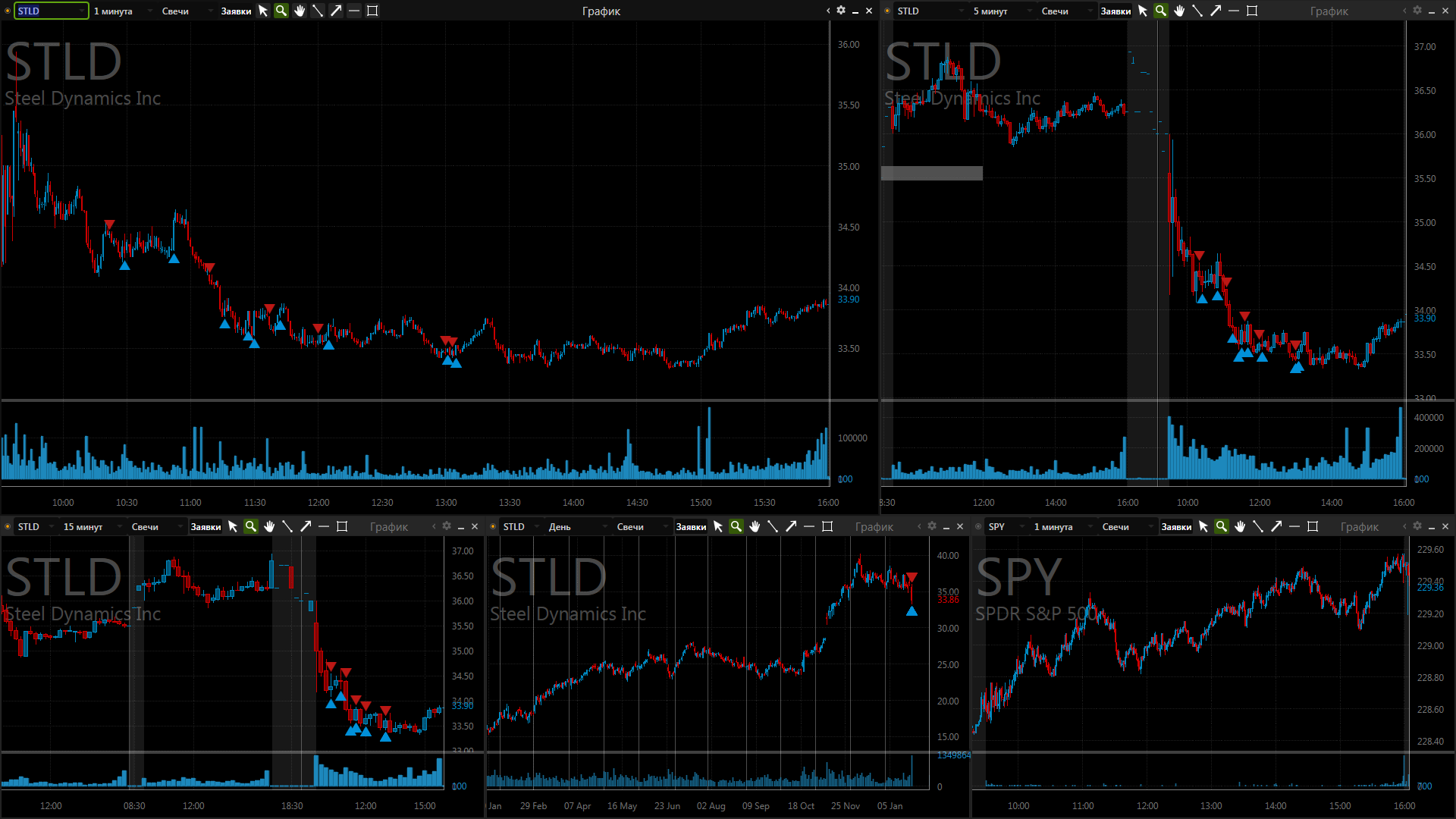Click the Заявки button in SPY chart
This screenshot has height=819, width=1456.
pos(1176,526)
